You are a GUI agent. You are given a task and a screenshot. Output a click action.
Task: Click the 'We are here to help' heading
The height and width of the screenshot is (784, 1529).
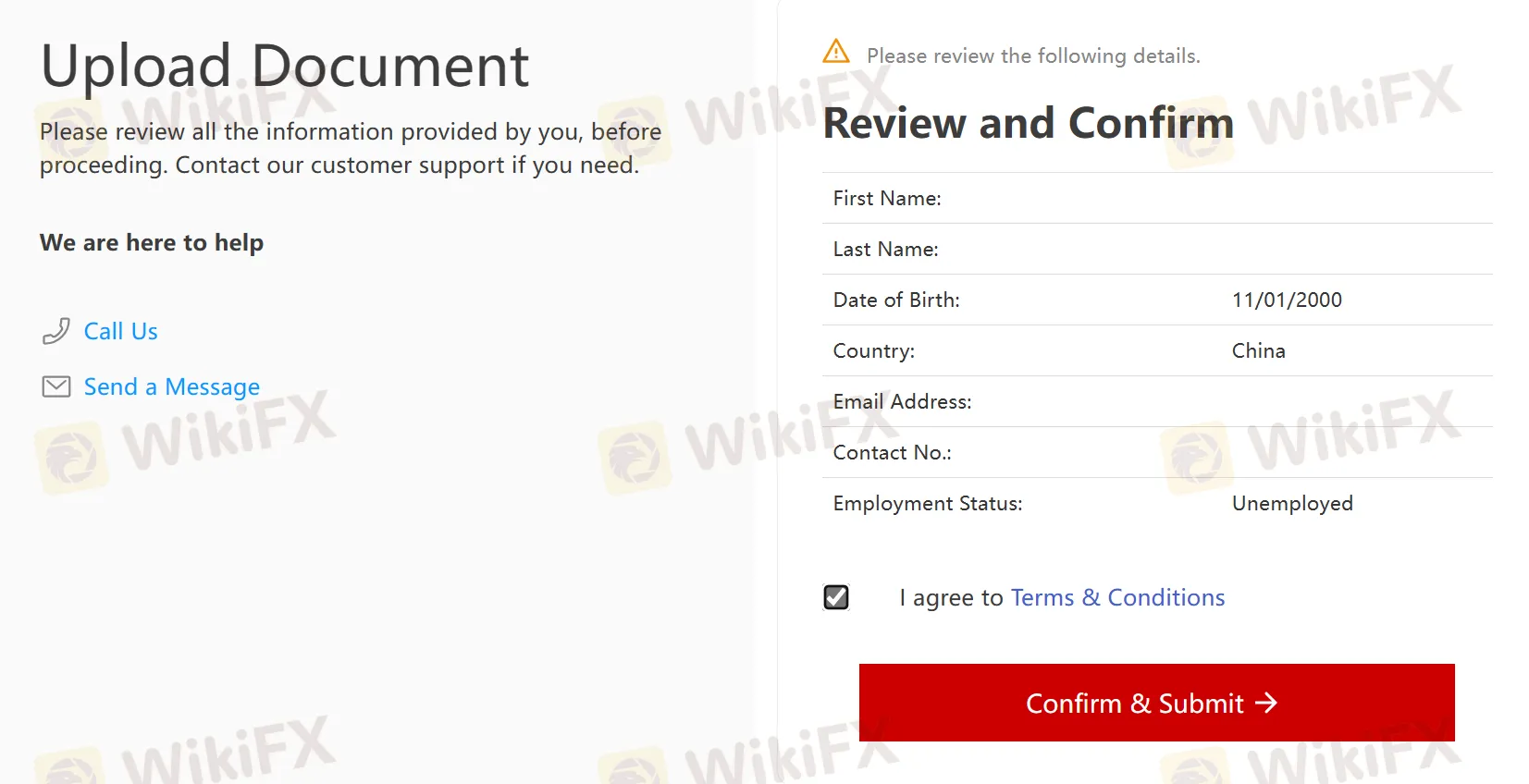pos(152,242)
